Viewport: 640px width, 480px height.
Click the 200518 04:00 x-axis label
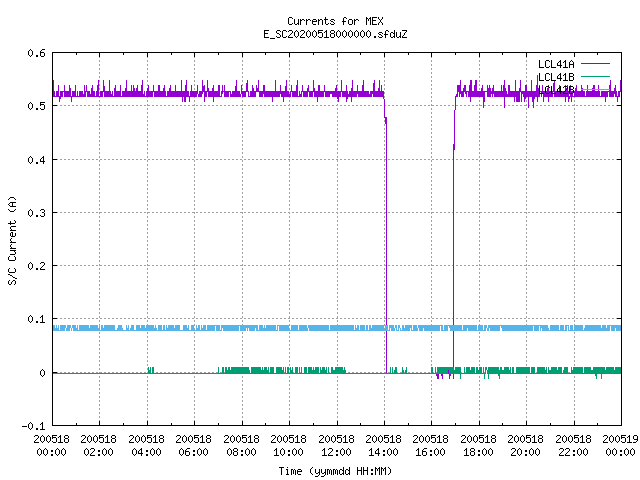[x=146, y=446]
